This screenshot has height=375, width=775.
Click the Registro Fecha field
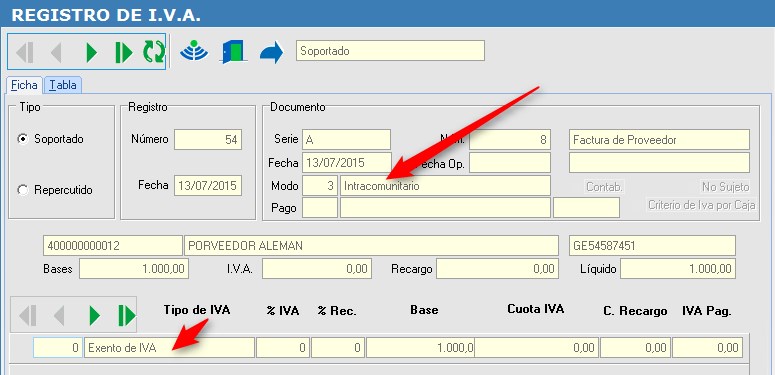tap(208, 185)
